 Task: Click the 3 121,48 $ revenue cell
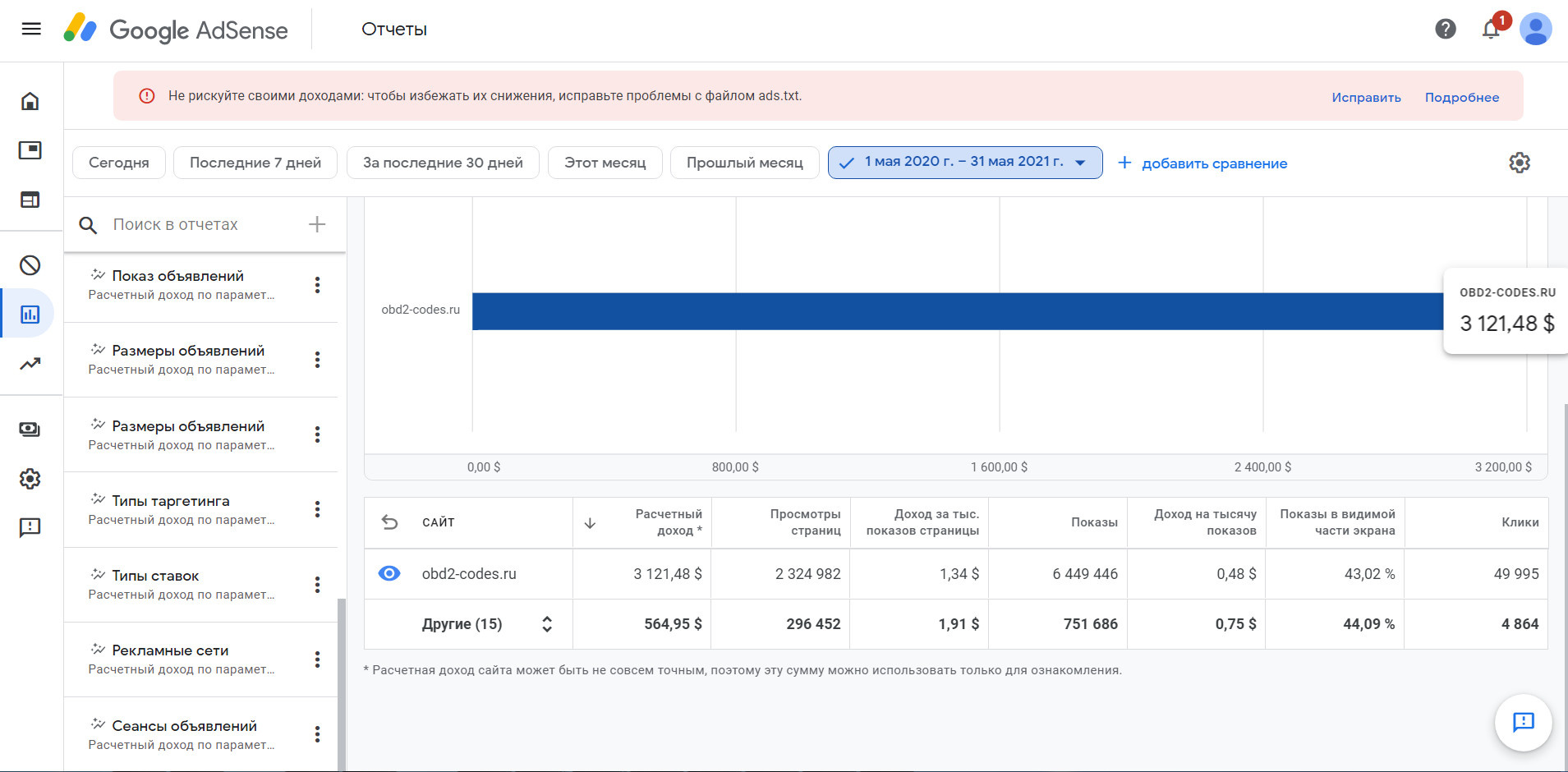668,574
